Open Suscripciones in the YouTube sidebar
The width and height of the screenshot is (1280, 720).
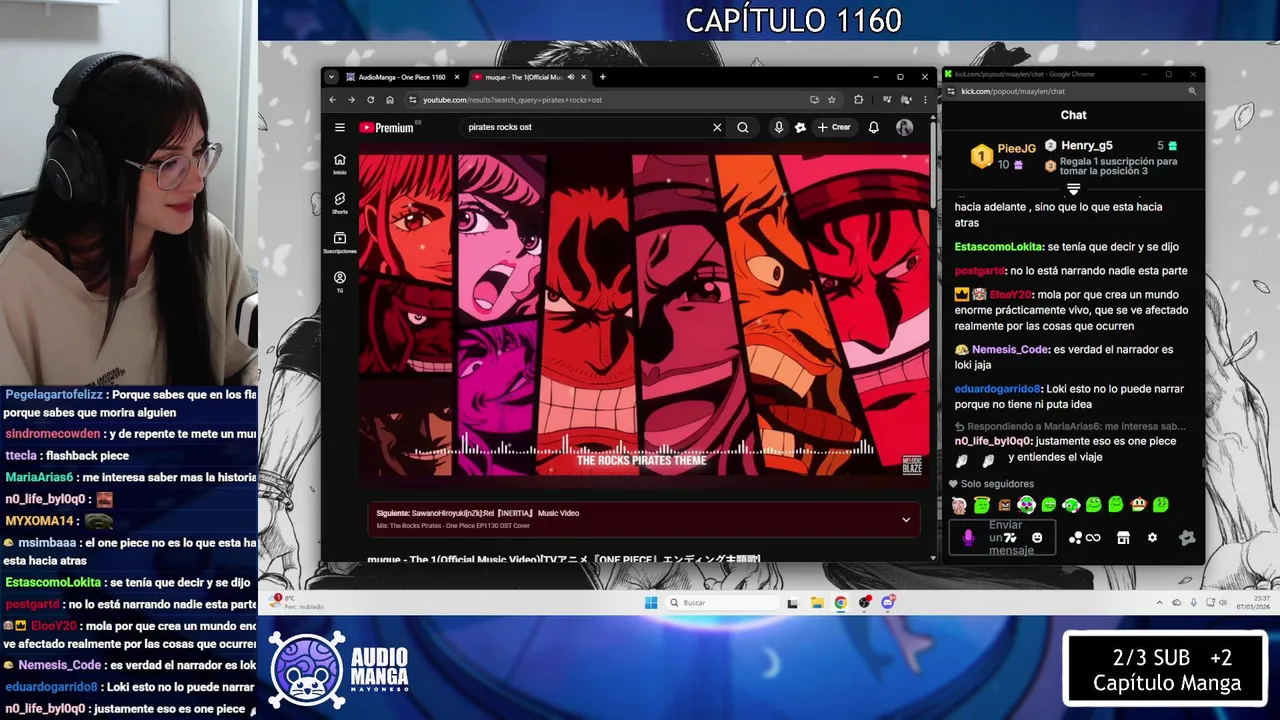point(340,243)
